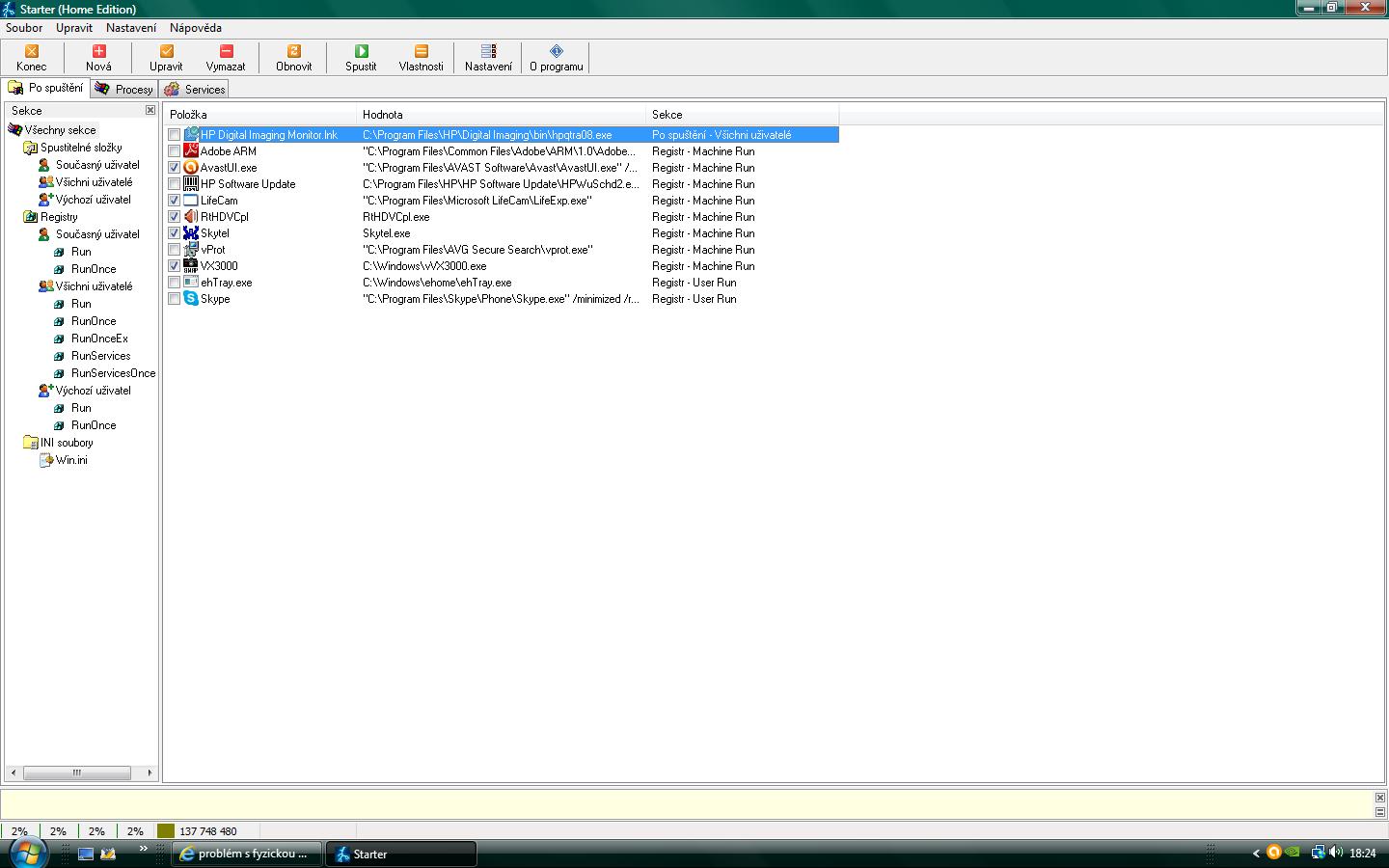1389x868 pixels.
Task: Sort the list by the Položka column header
Action: point(259,114)
